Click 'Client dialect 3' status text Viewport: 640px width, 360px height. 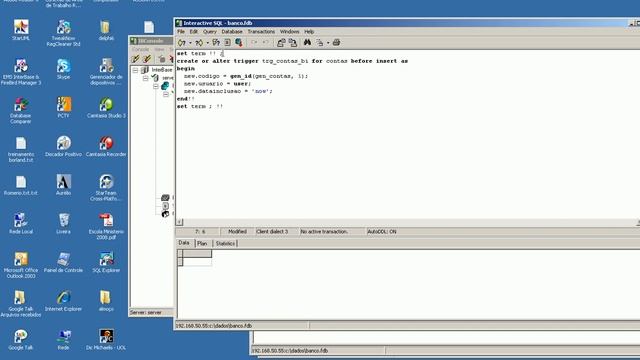click(x=272, y=231)
